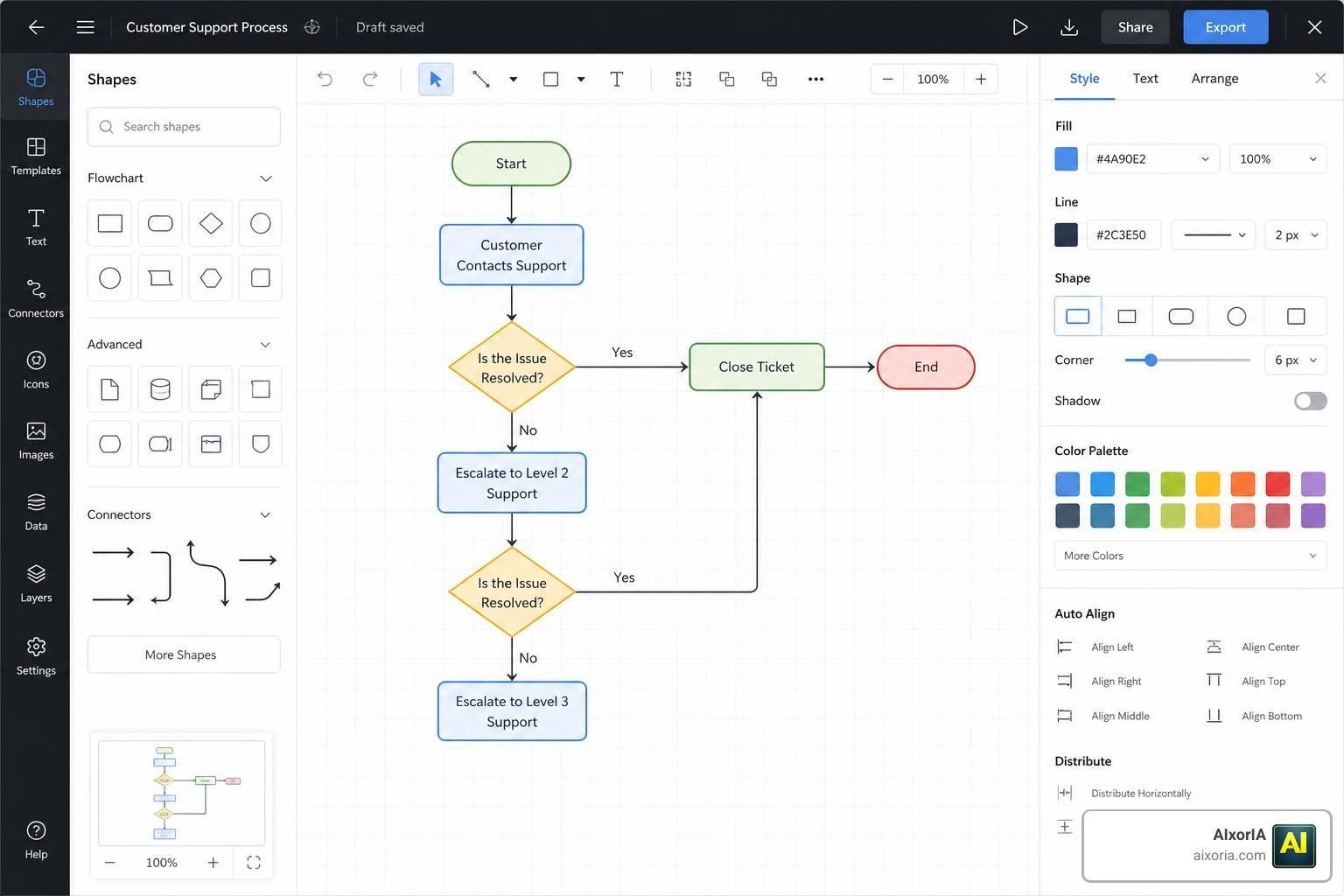This screenshot has width=1344, height=896.
Task: Collapse the Flowchart shapes section
Action: click(266, 178)
